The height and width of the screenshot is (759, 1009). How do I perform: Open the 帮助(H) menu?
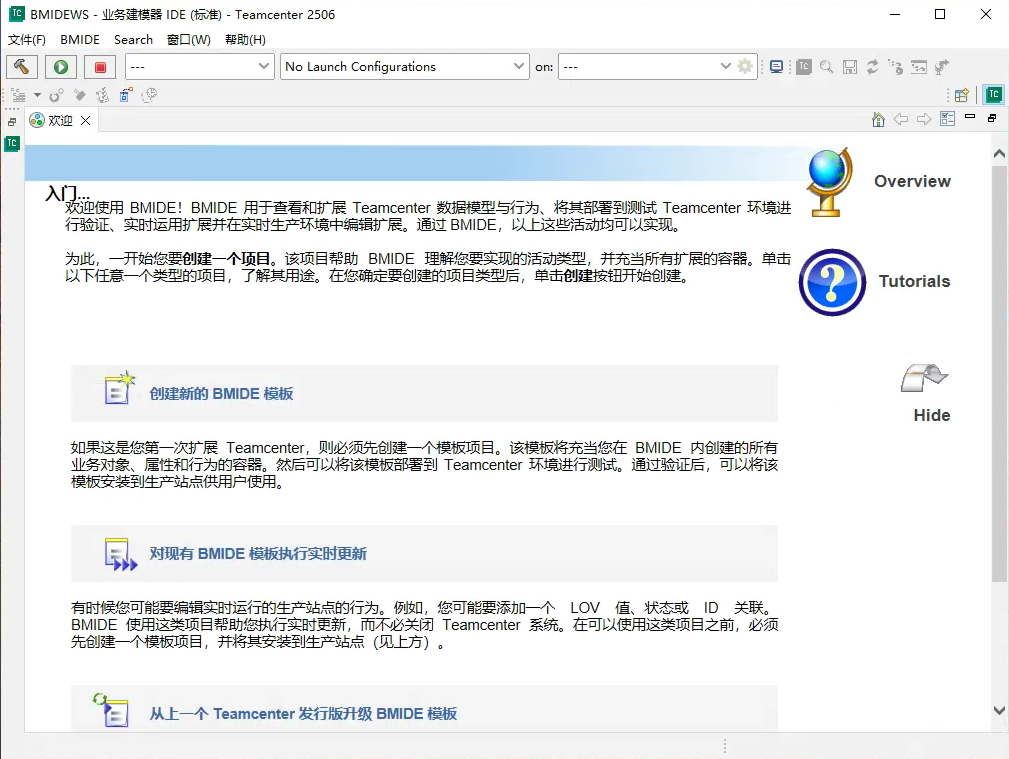coord(245,40)
